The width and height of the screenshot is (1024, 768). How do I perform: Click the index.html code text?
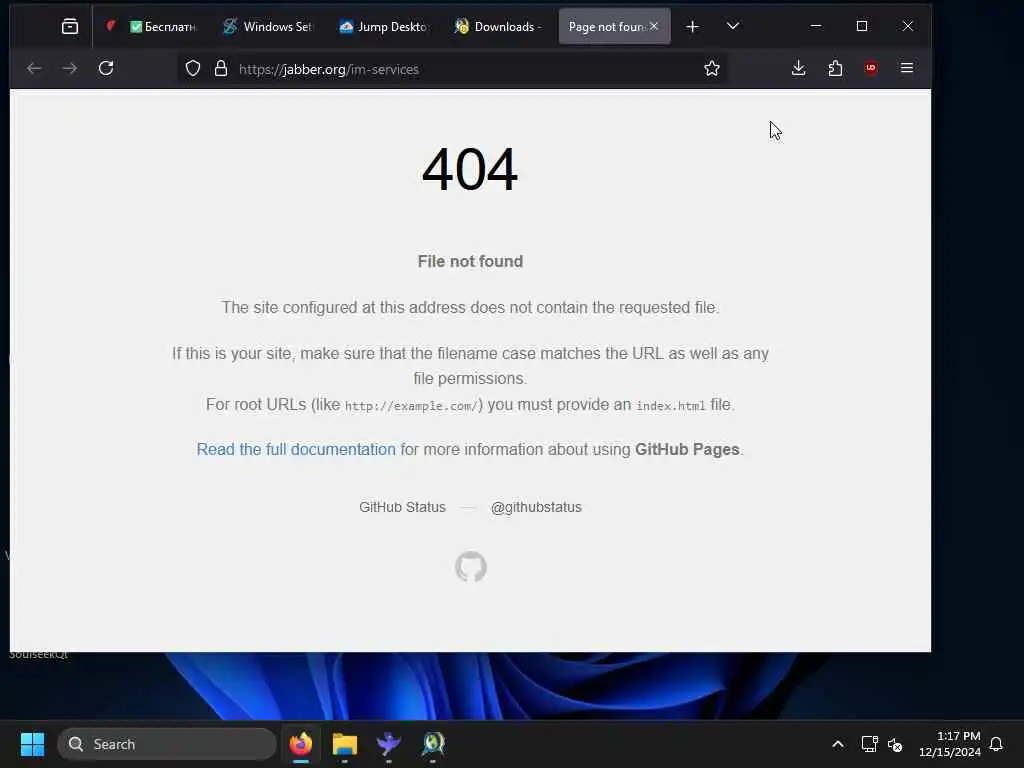click(671, 406)
